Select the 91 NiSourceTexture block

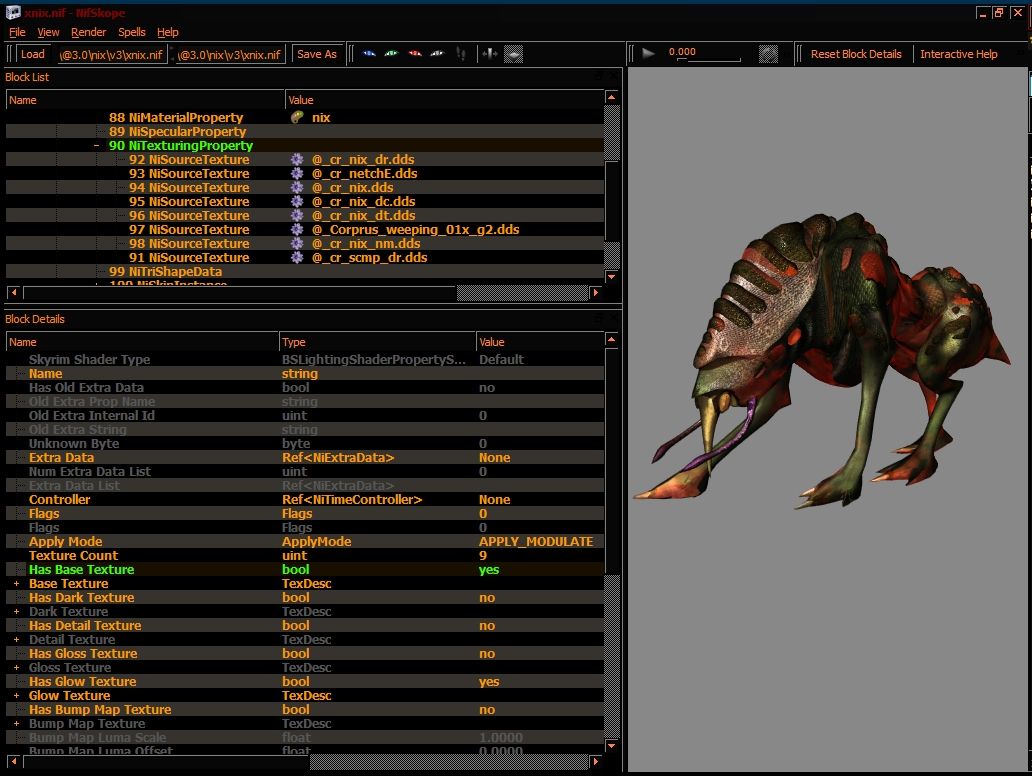189,257
